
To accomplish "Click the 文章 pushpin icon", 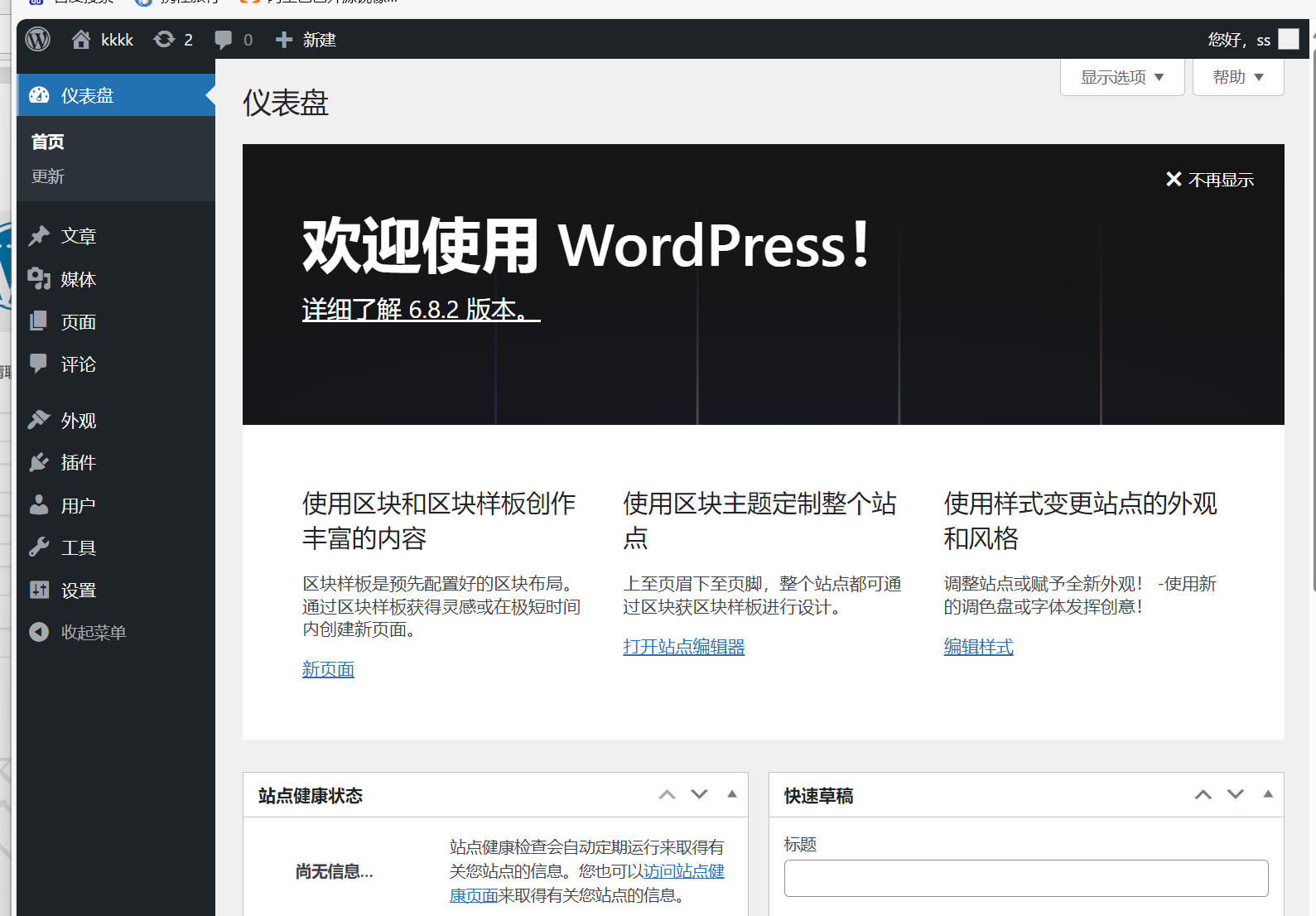I will pos(39,236).
